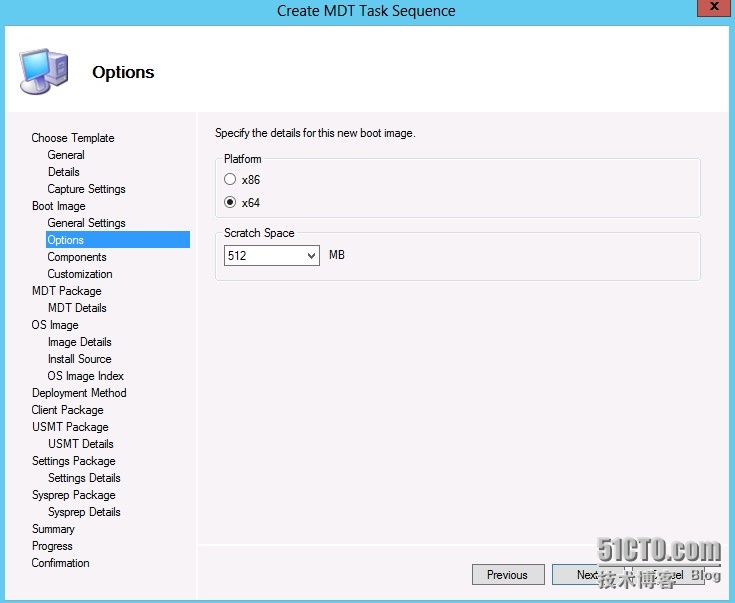Select the x64 platform radio button
Viewport: 735px width, 603px height.
[x=230, y=202]
